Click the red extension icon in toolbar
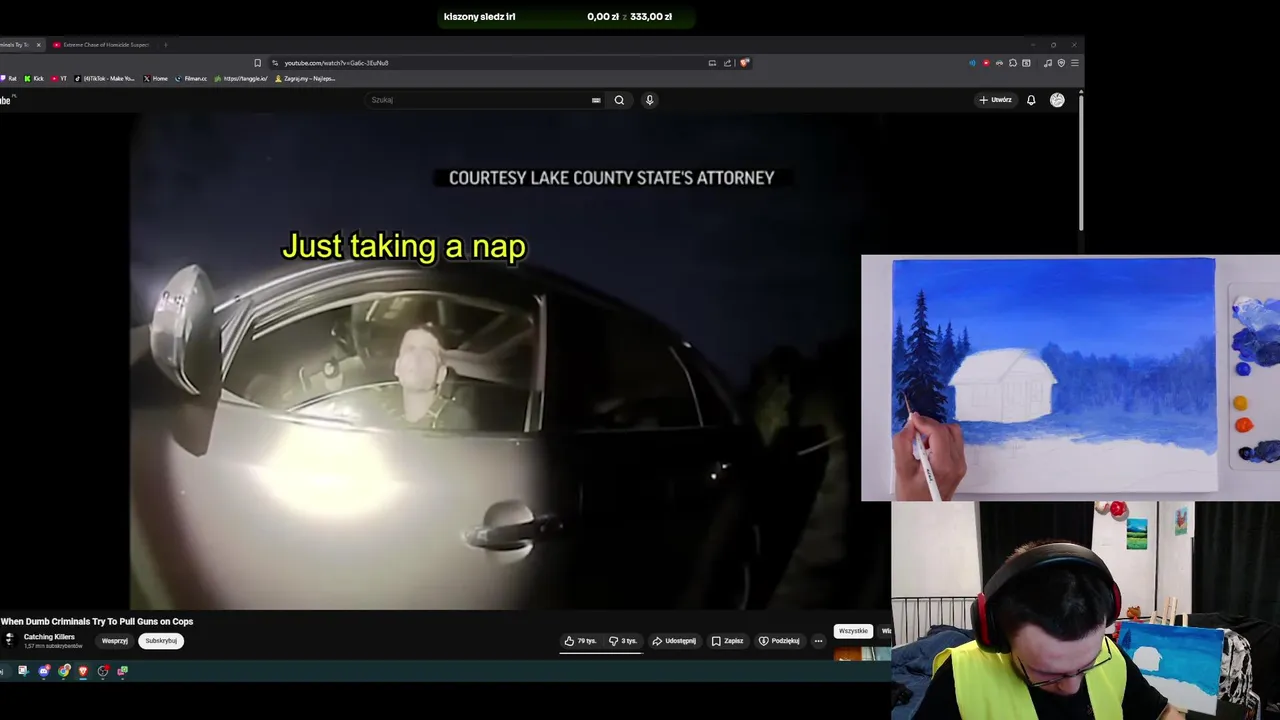The width and height of the screenshot is (1280, 720). point(986,63)
